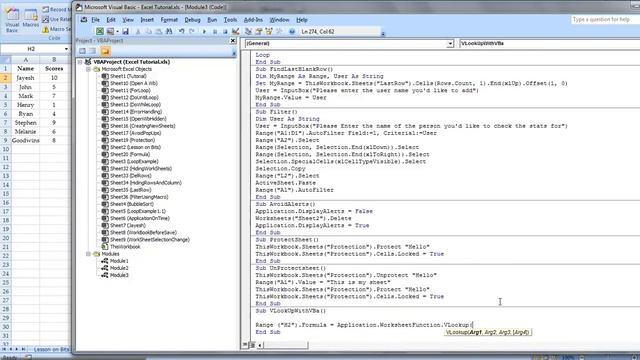Collapse the Modules folder
The image size is (640, 360).
click(88, 254)
